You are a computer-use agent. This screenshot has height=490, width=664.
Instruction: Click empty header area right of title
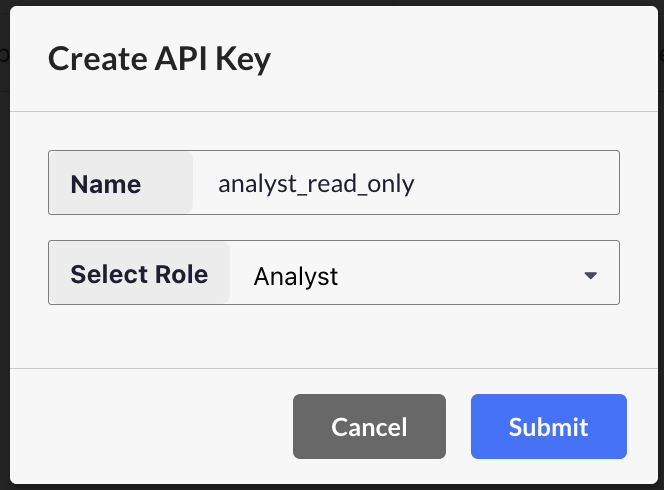[x=460, y=59]
